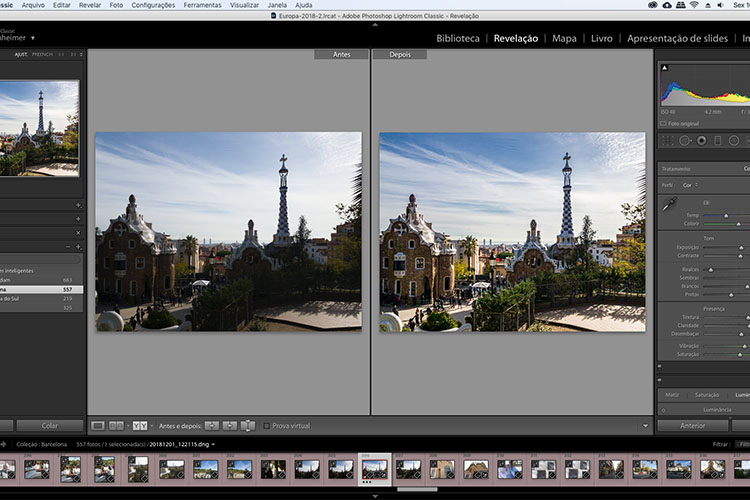Set navigator zoom to AJUST
Screen dimensions: 750x500
(21, 55)
